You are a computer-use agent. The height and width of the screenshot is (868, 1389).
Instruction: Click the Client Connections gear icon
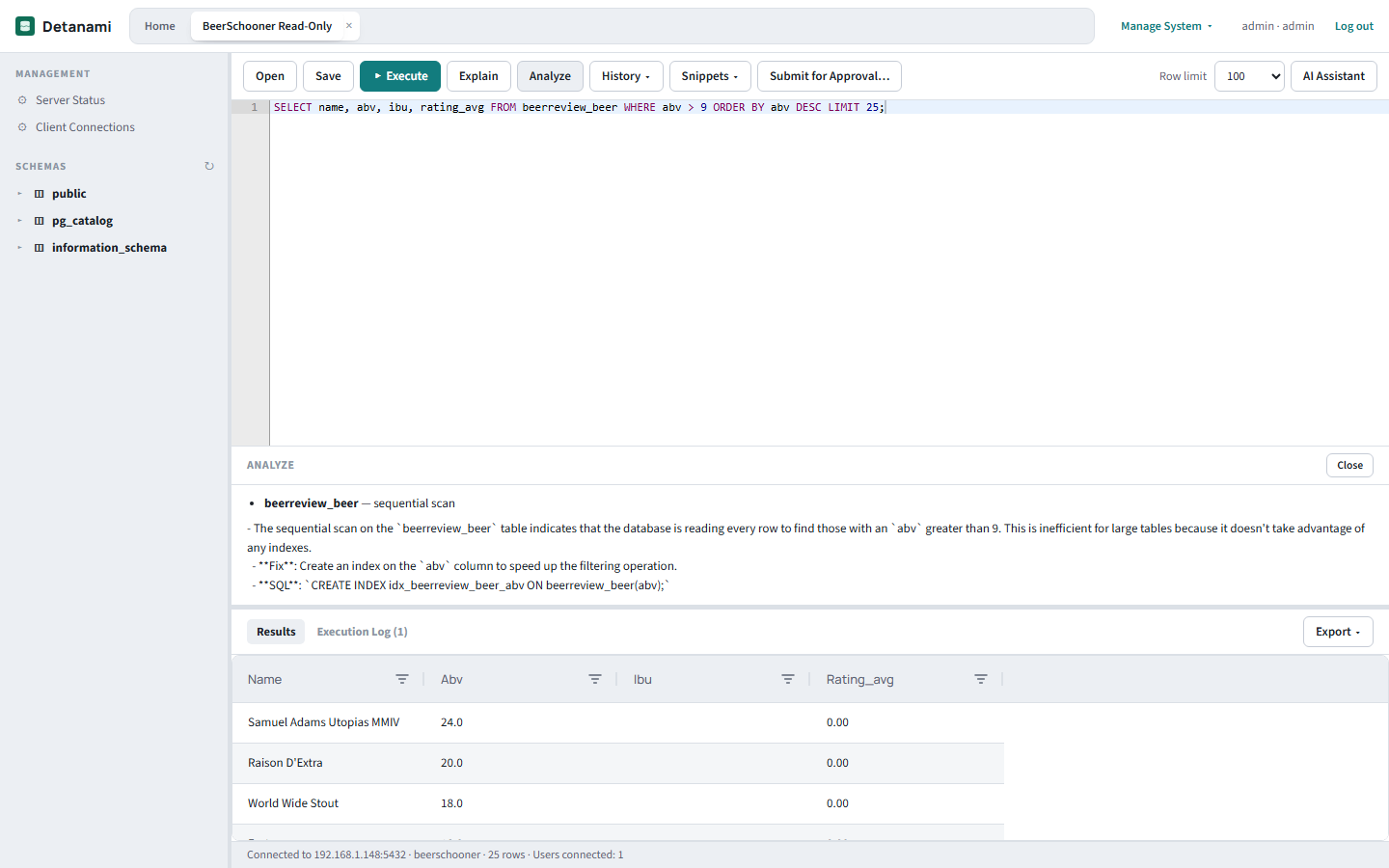tap(22, 127)
